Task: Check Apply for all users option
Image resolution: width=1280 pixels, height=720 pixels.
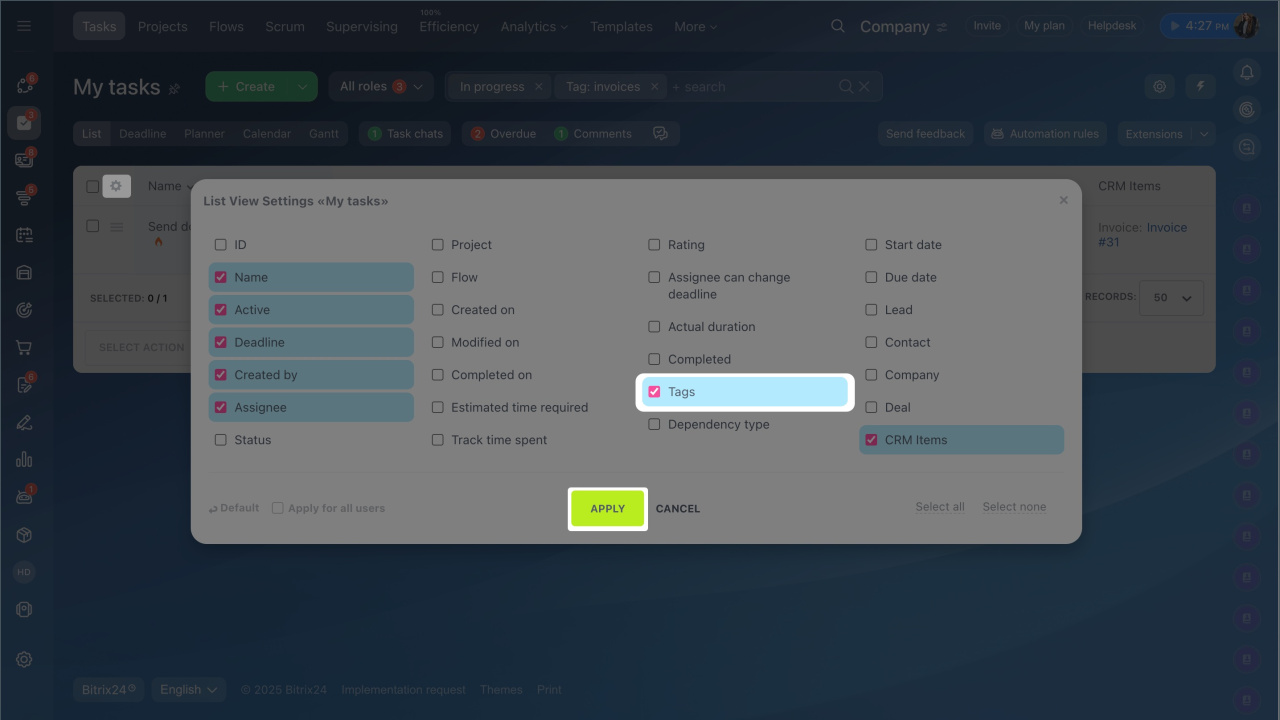Action: [x=278, y=508]
